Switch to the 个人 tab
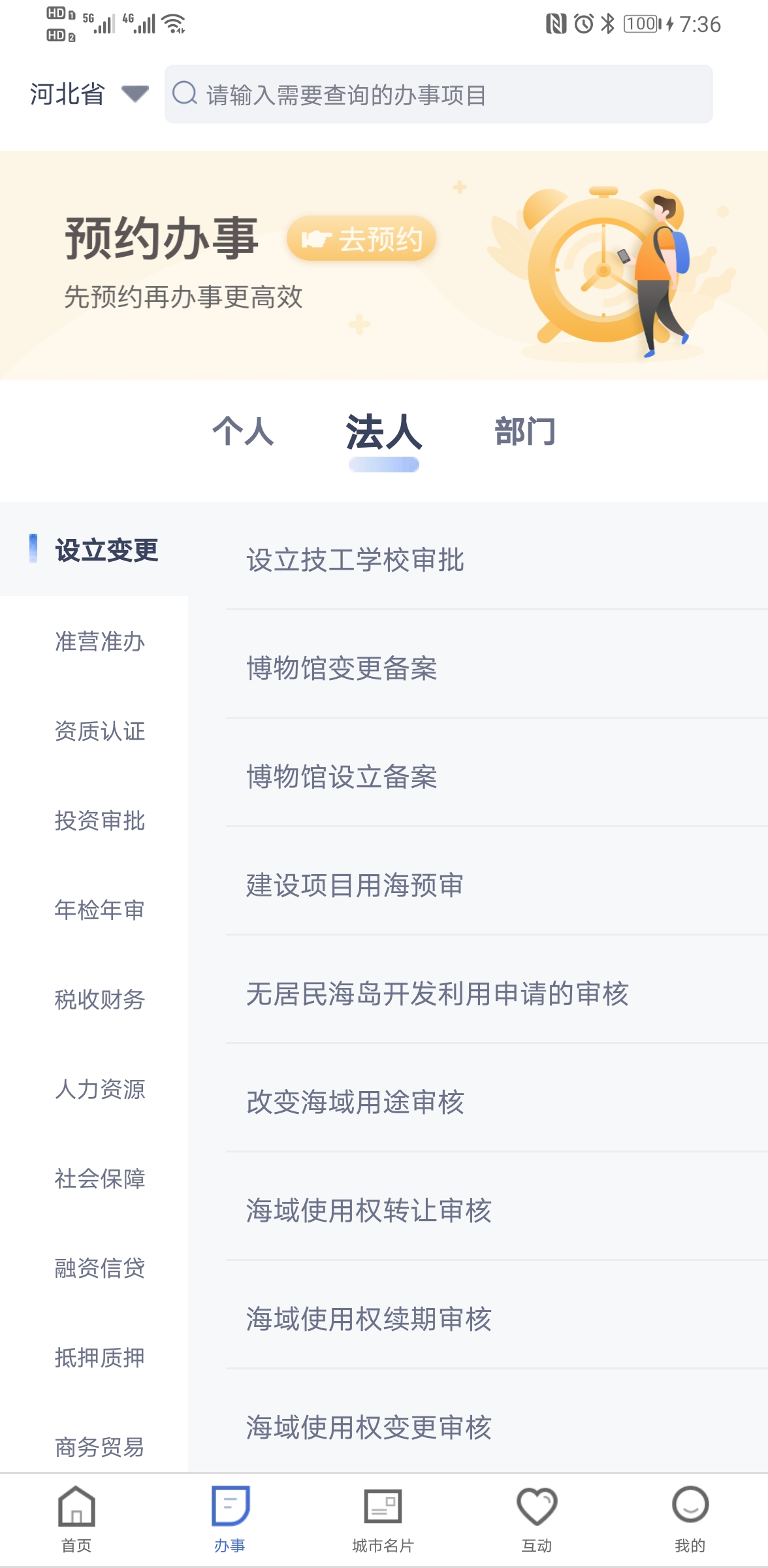This screenshot has height=1568, width=768. (x=243, y=431)
